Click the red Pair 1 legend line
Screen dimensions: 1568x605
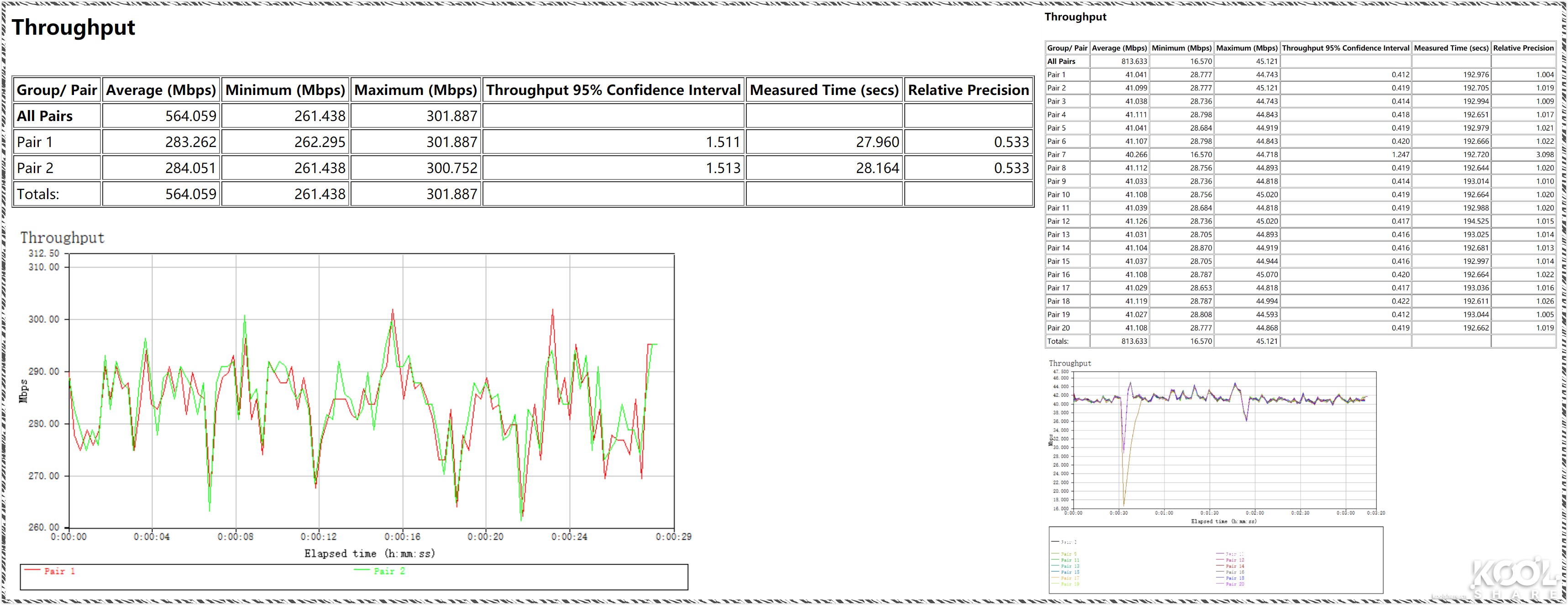pyautogui.click(x=33, y=570)
